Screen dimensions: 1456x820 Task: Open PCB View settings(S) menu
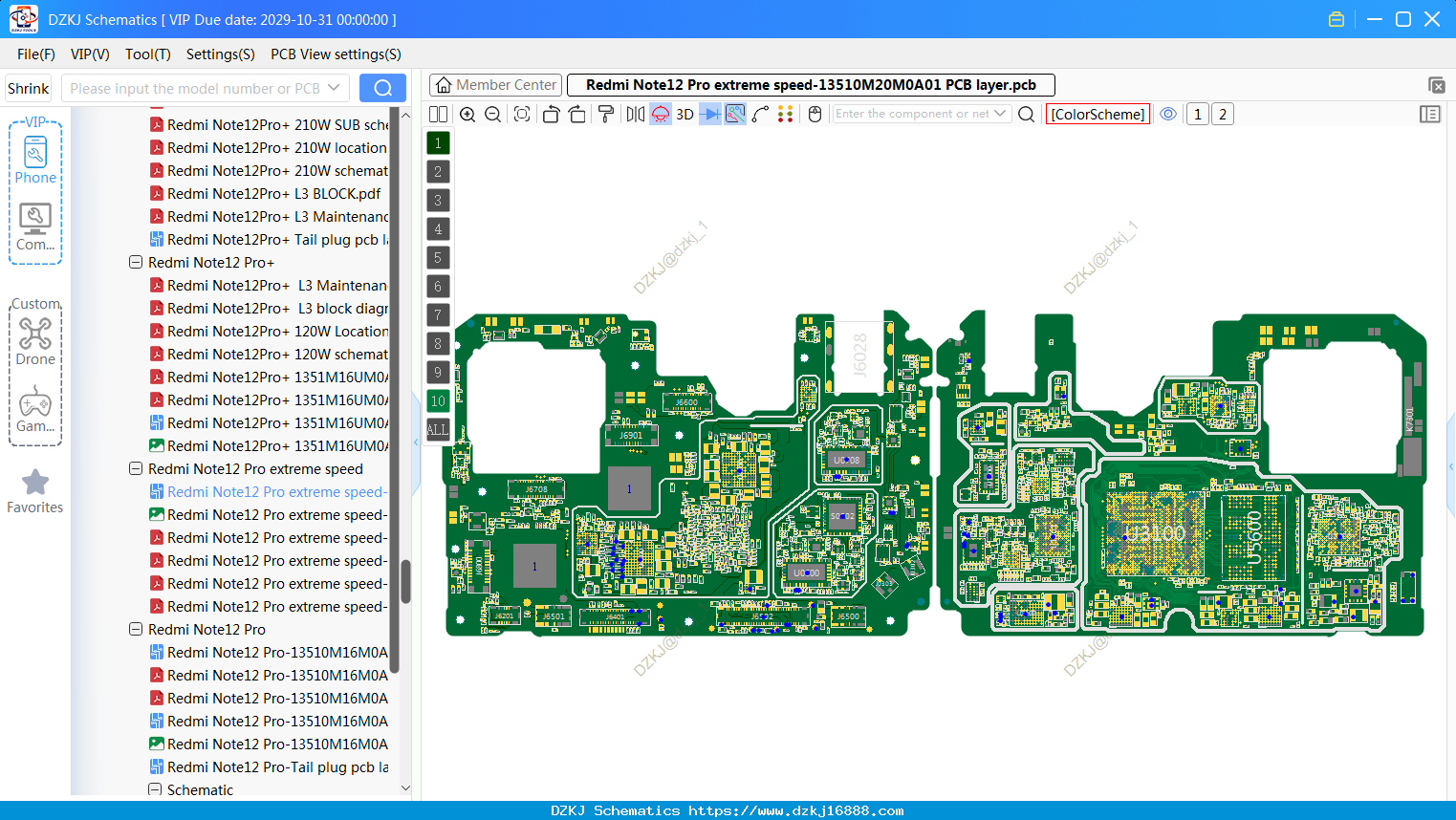pyautogui.click(x=336, y=54)
